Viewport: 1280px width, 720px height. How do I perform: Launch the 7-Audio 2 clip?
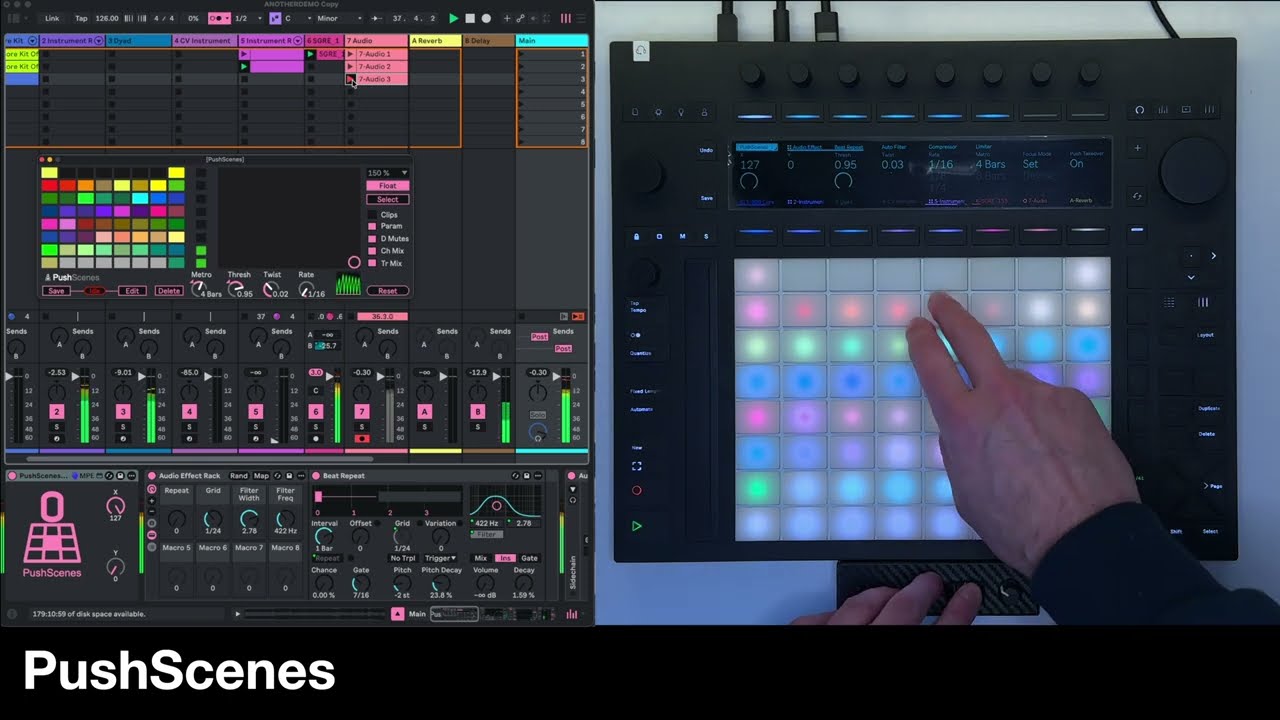pos(350,66)
